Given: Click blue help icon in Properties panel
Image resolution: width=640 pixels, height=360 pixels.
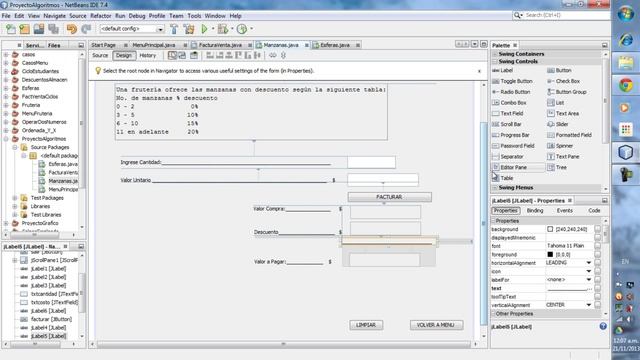Looking at the screenshot, I should 603,326.
